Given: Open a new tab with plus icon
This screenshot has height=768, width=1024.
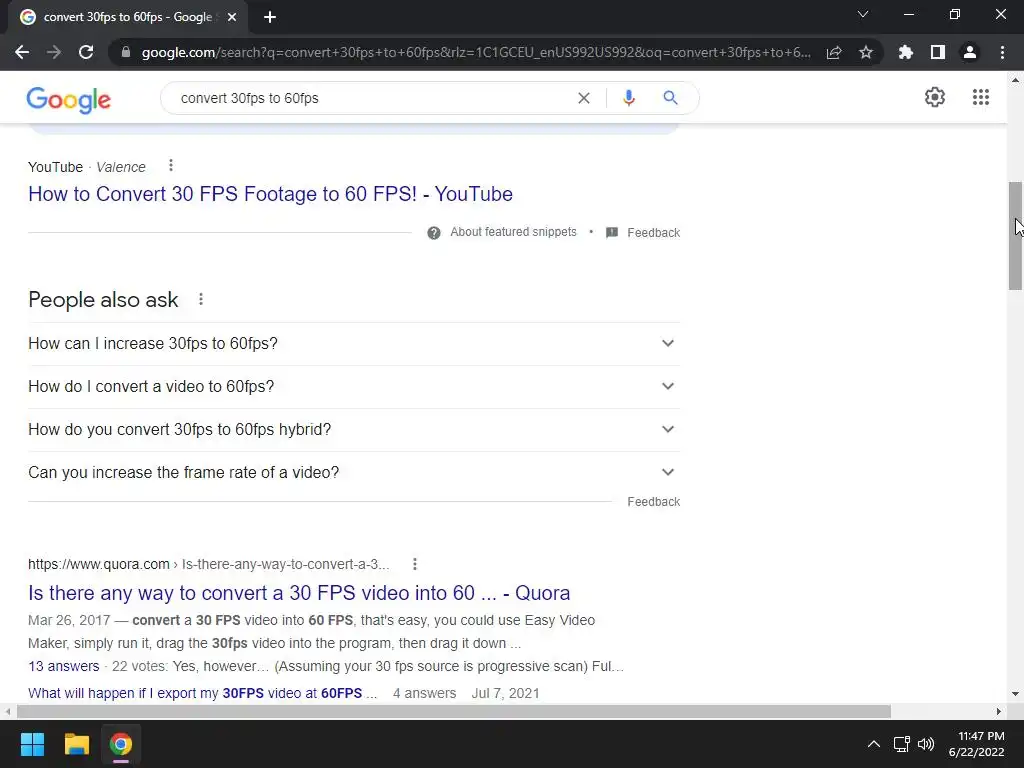Looking at the screenshot, I should [270, 17].
